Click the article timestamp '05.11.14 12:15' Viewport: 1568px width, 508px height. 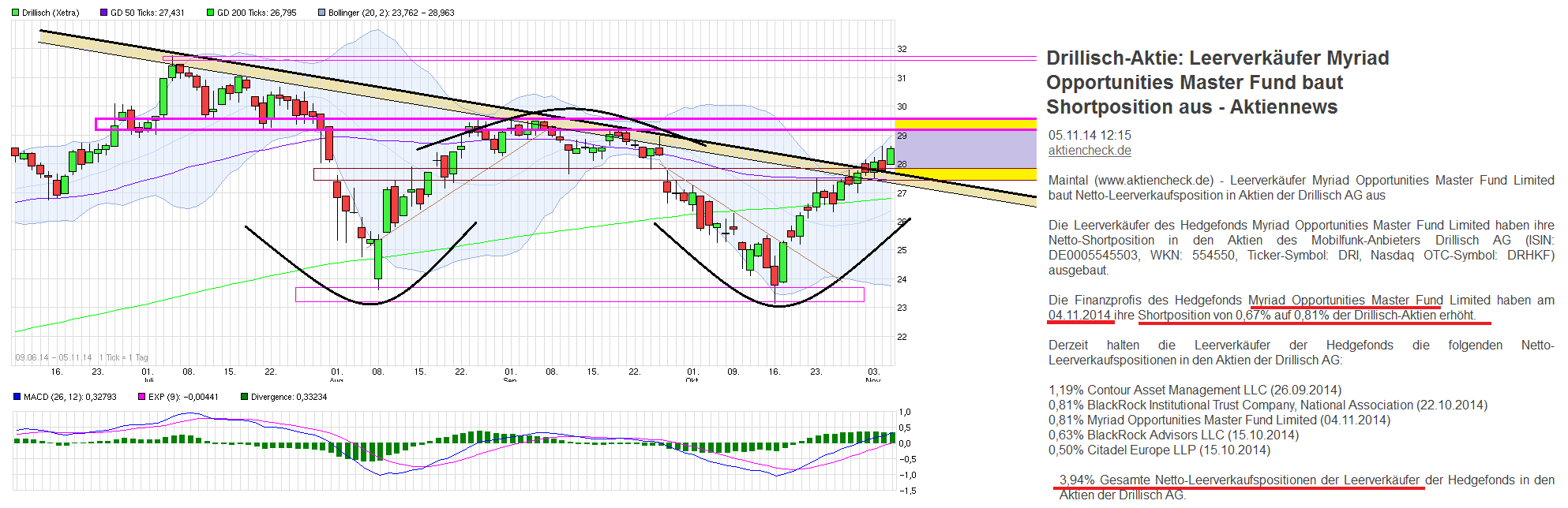coord(1090,136)
